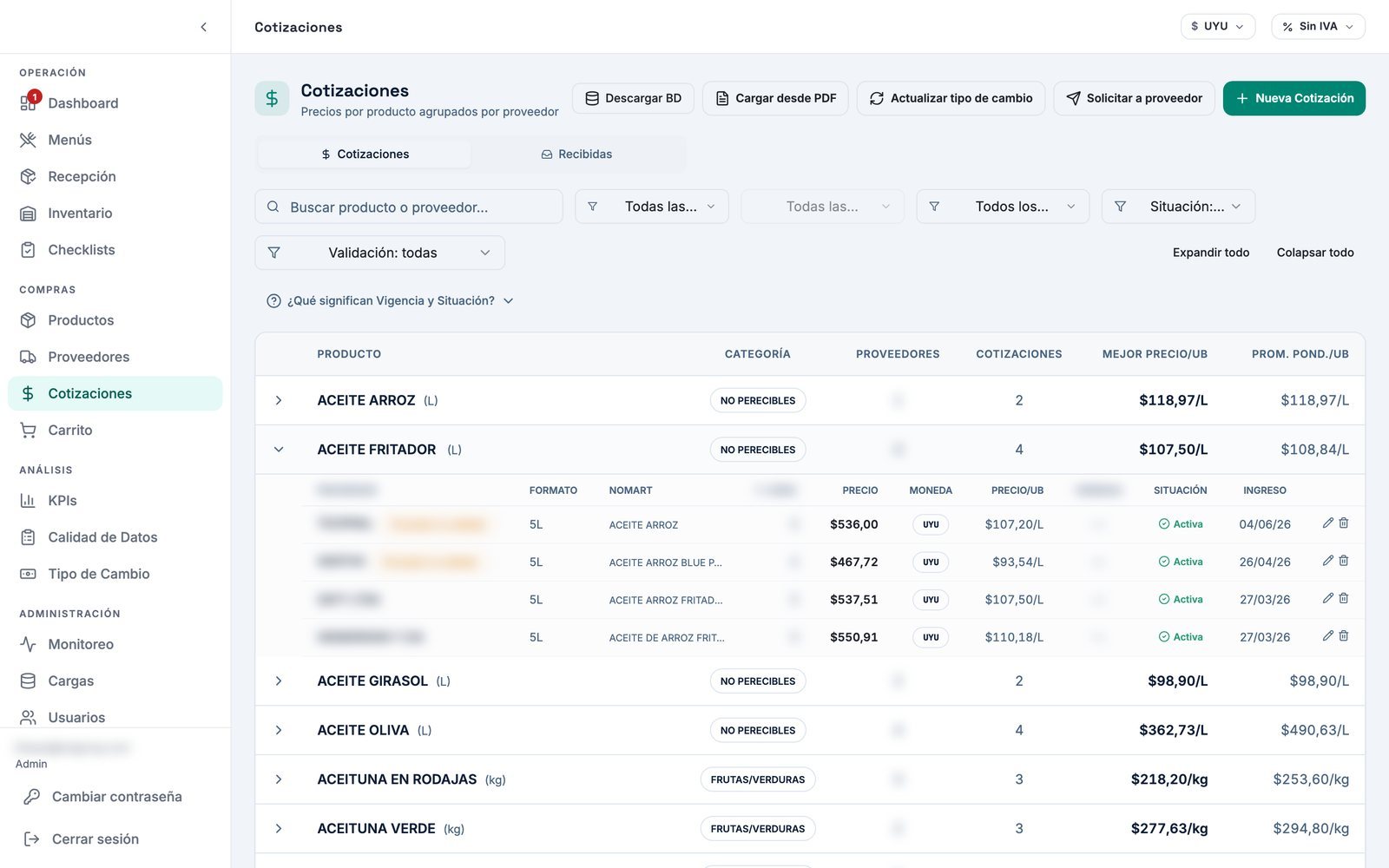Click Cargar desde PDF button

click(x=775, y=98)
